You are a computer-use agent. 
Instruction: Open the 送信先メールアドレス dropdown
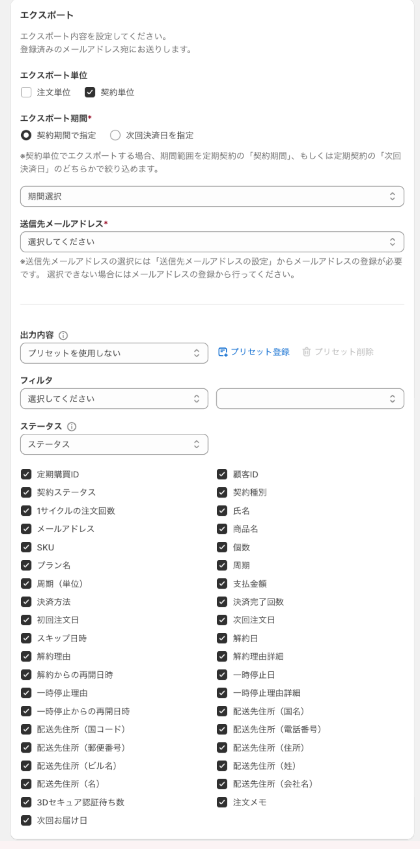(x=212, y=241)
